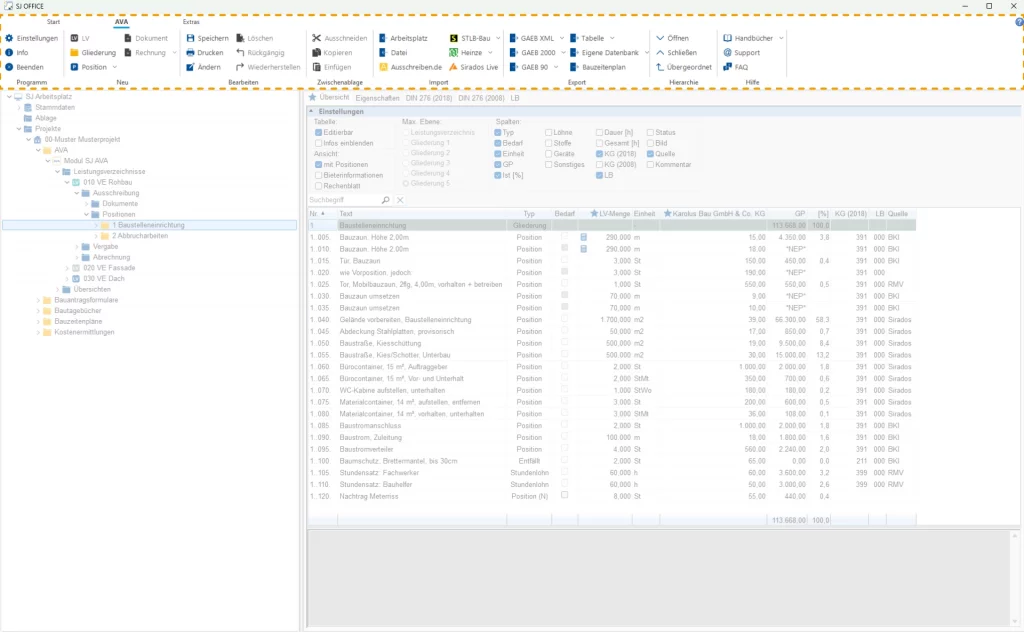Enable the Kommentar column checkbox

click(x=650, y=164)
